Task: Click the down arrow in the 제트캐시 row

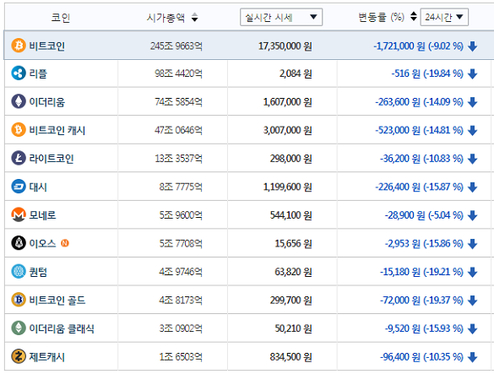Action: coord(473,357)
